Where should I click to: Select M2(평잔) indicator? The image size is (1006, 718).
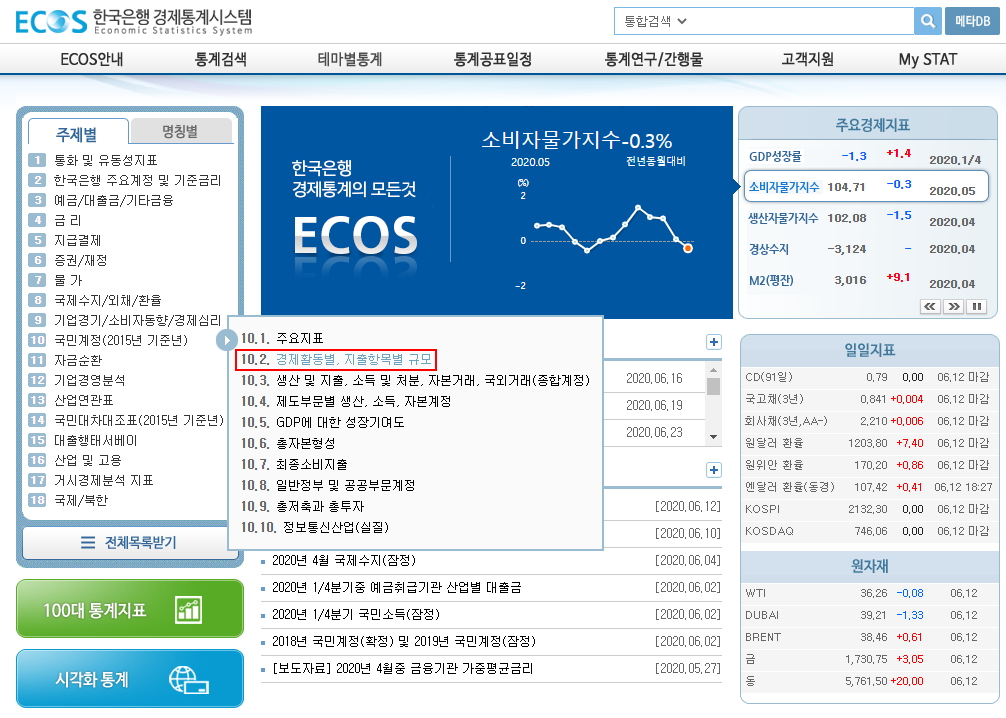point(771,280)
